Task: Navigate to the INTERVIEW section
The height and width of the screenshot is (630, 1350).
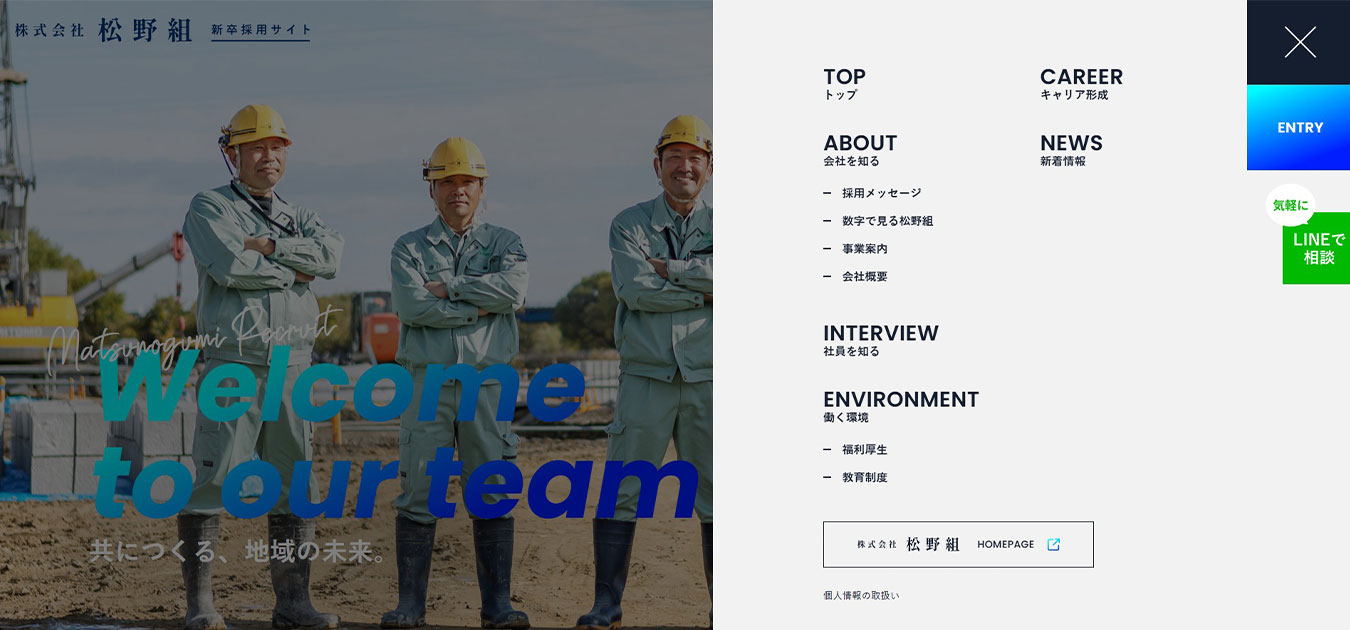Action: (x=880, y=339)
